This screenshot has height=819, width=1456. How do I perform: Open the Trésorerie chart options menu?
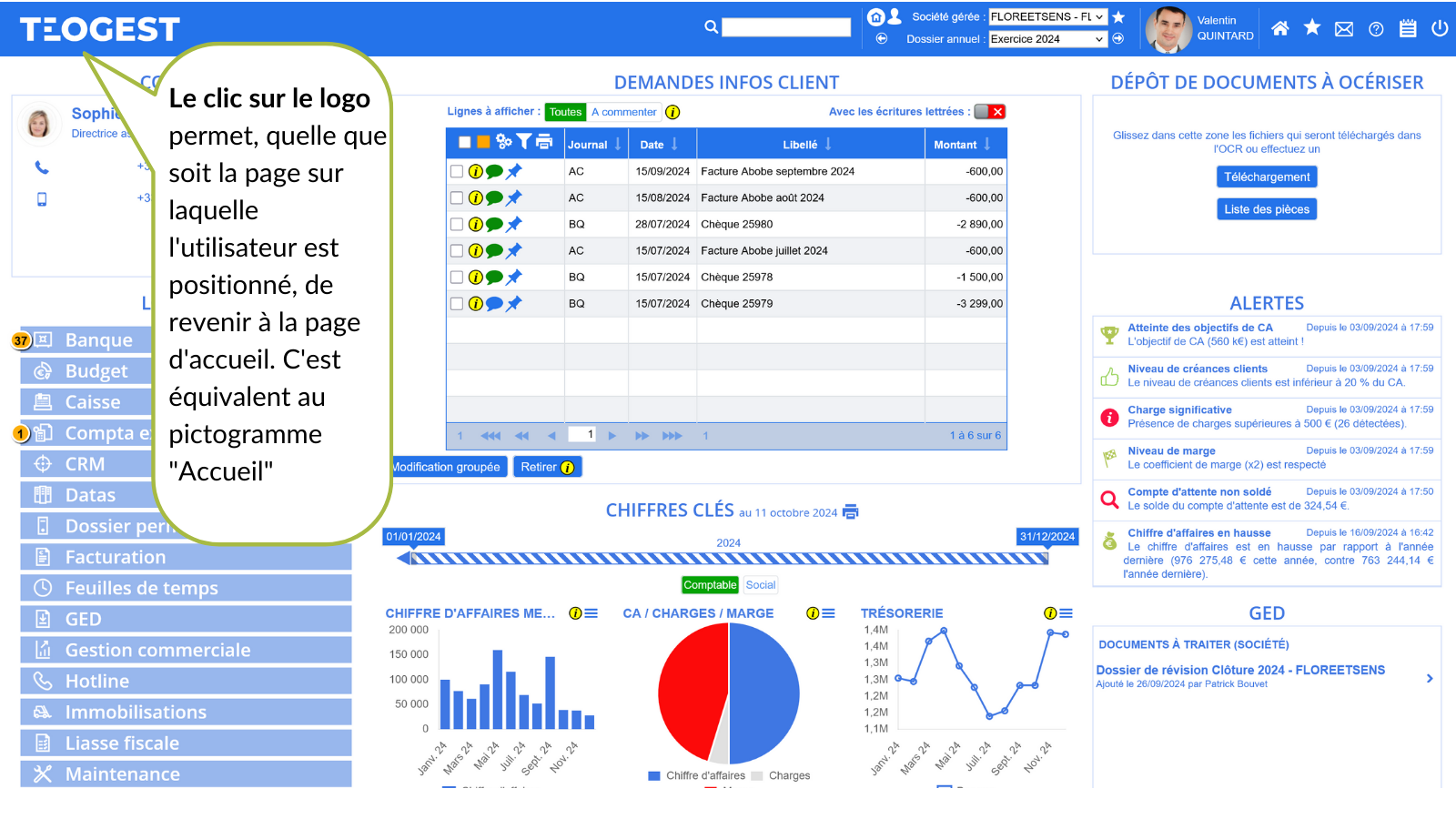pos(1066,613)
